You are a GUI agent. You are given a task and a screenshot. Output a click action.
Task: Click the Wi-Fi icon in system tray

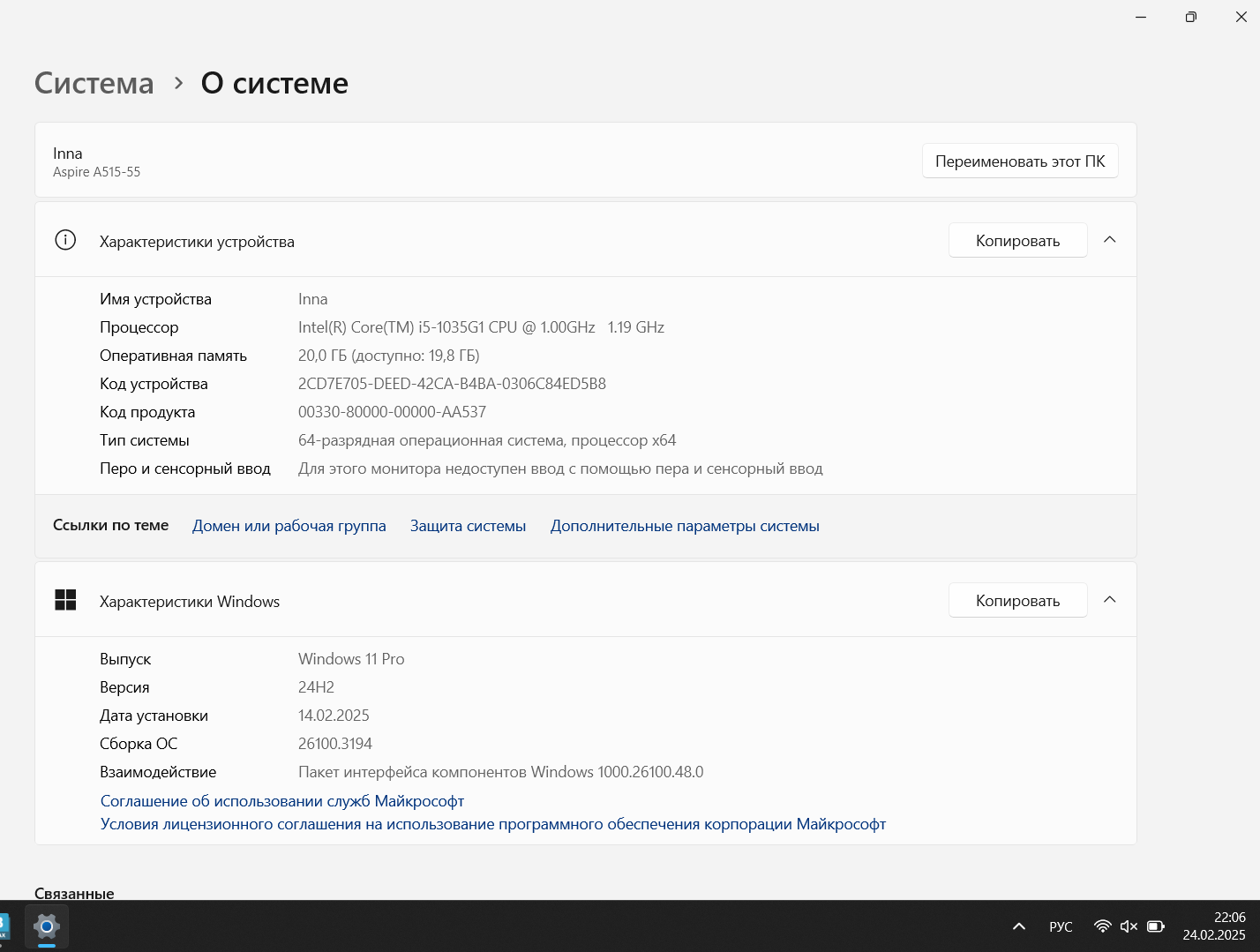pyautogui.click(x=1102, y=926)
